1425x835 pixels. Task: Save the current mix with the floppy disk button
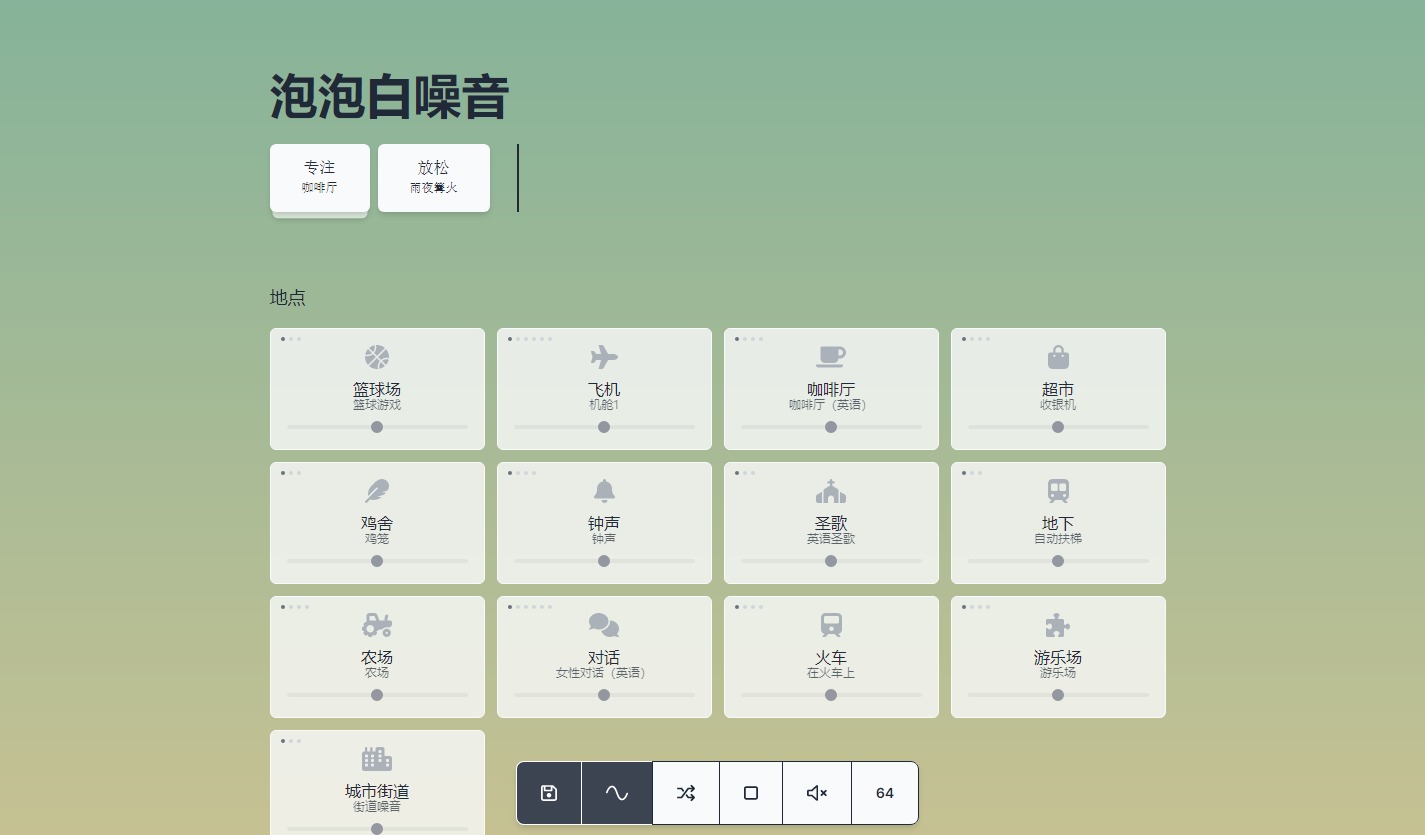pos(549,793)
